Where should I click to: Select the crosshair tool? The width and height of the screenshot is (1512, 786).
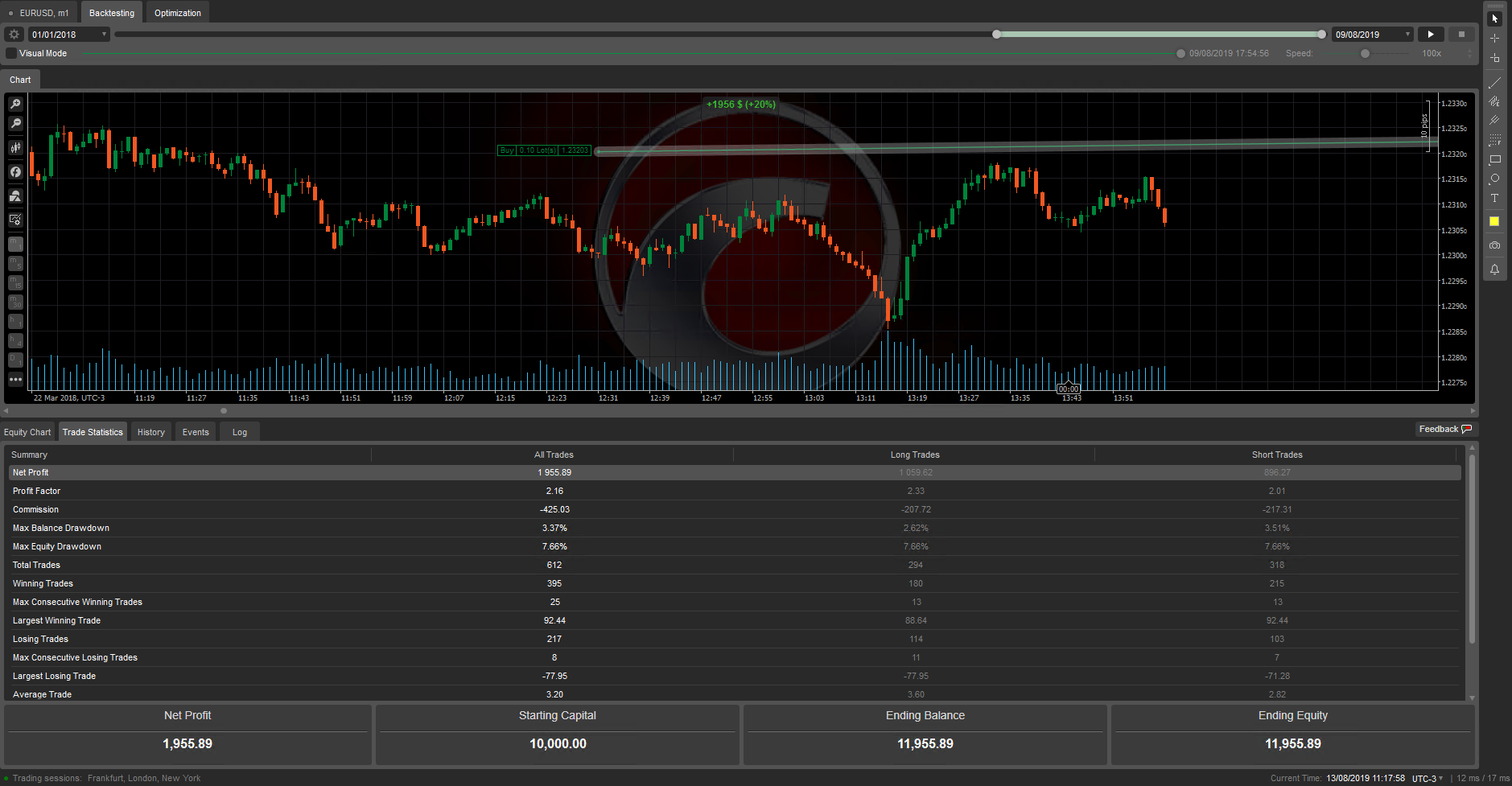click(x=1494, y=38)
